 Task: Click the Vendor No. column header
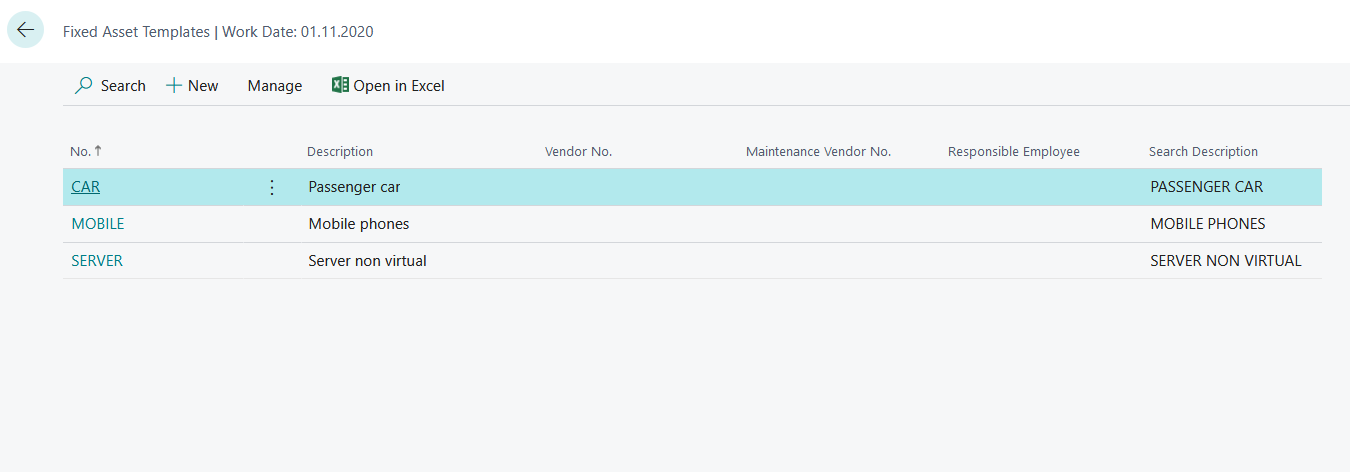[x=578, y=152]
